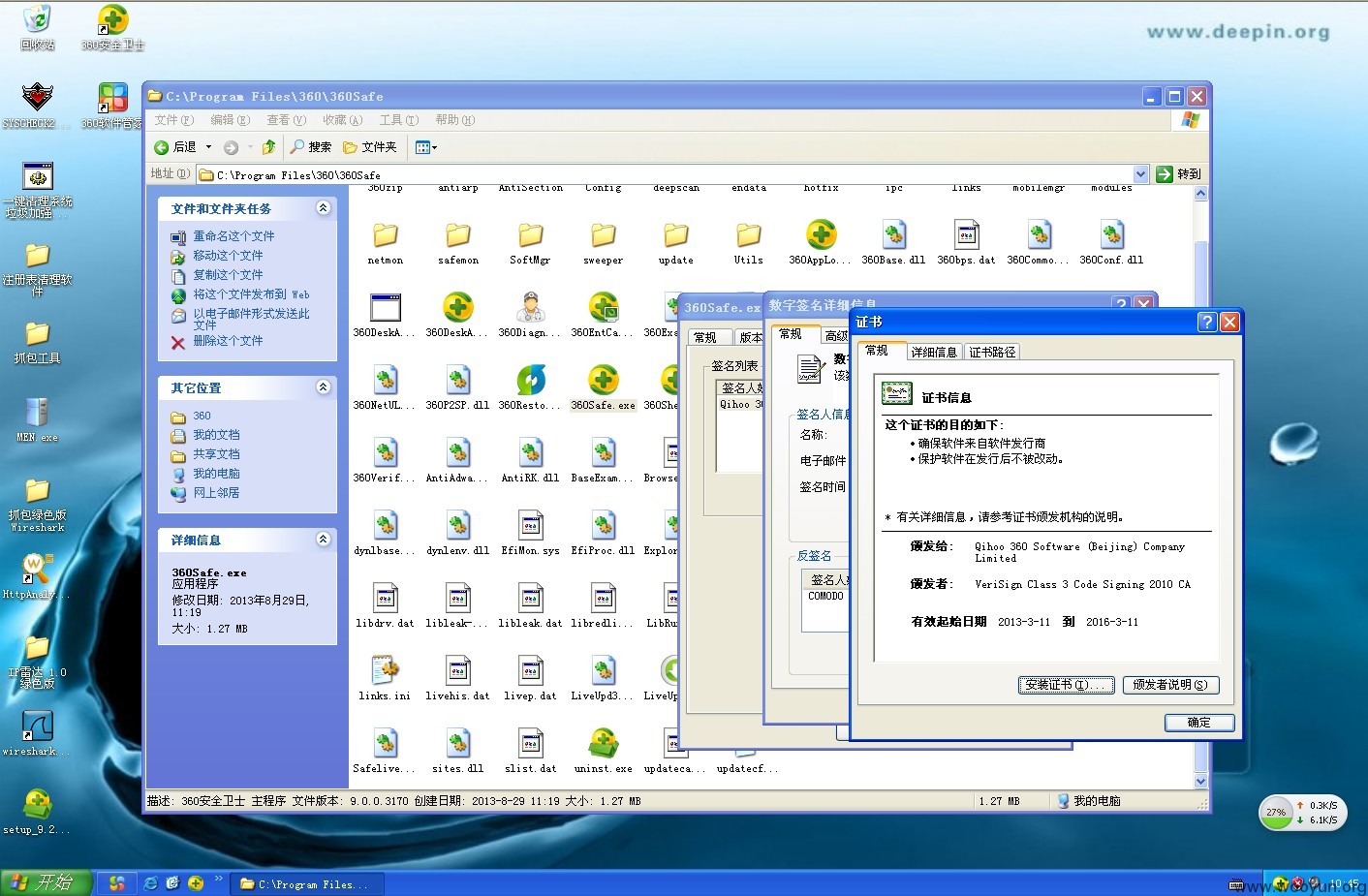
Task: Select the 360bps.dat file icon
Action: coord(966,234)
